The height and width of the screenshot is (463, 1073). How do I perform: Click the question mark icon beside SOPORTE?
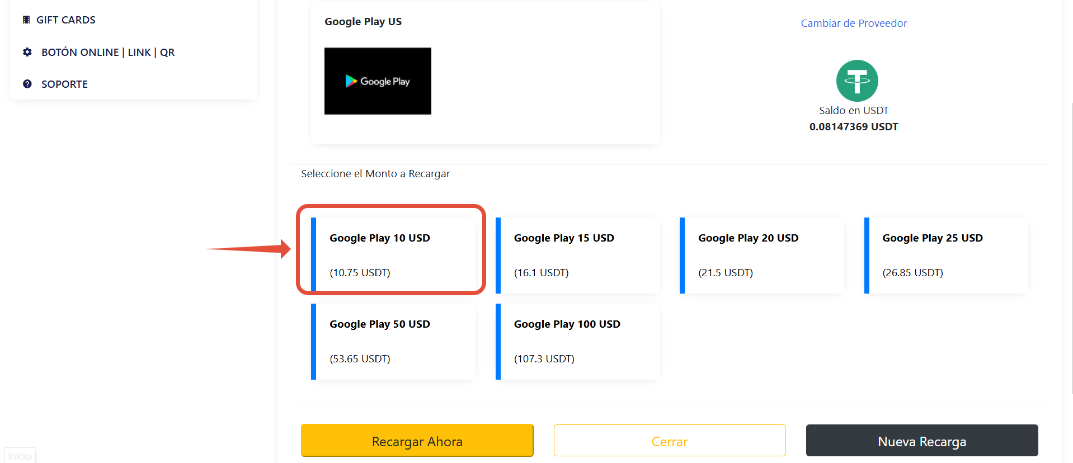(x=27, y=84)
